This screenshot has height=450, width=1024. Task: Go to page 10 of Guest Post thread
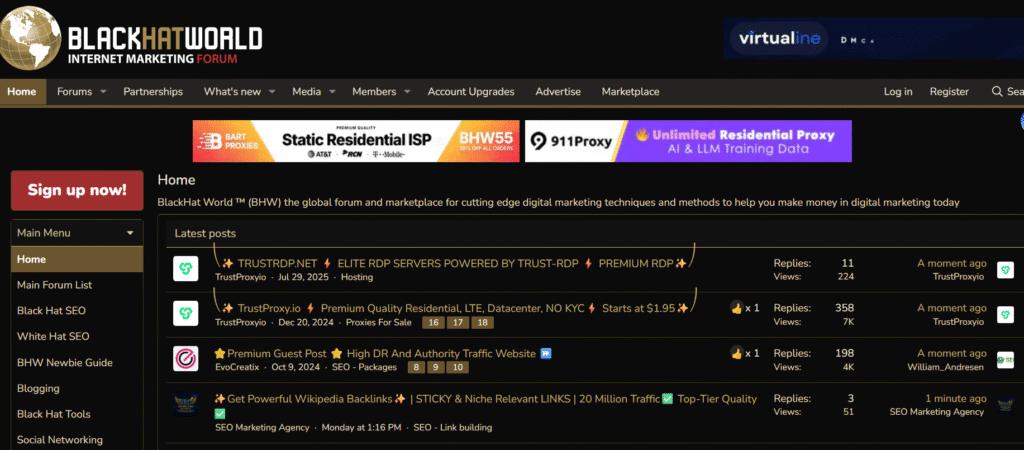coord(458,367)
